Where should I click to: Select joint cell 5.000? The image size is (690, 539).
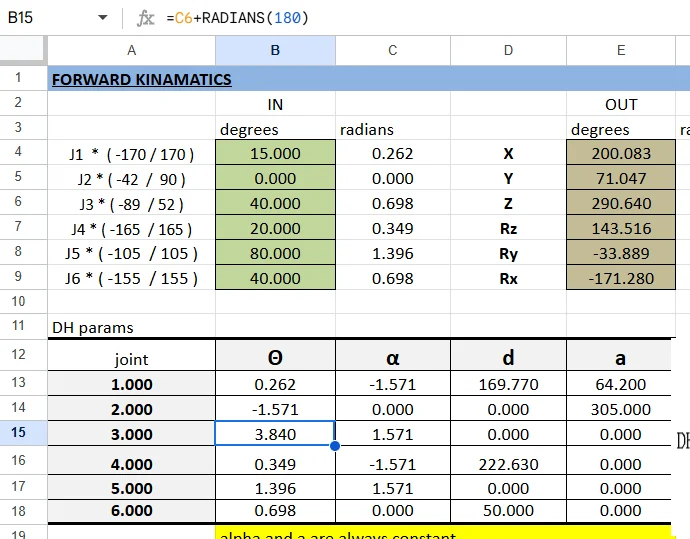point(132,488)
